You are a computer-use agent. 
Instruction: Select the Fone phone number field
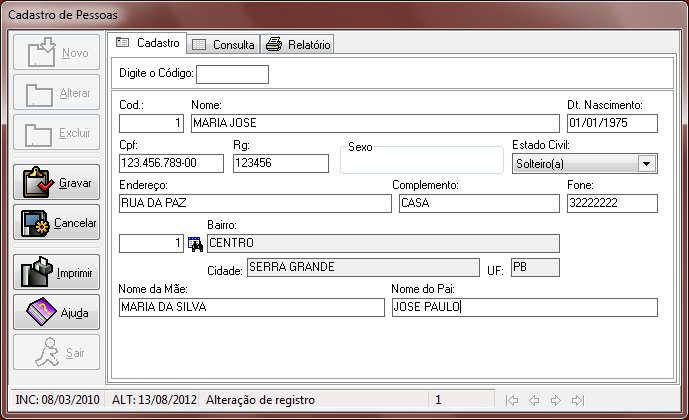pos(611,203)
